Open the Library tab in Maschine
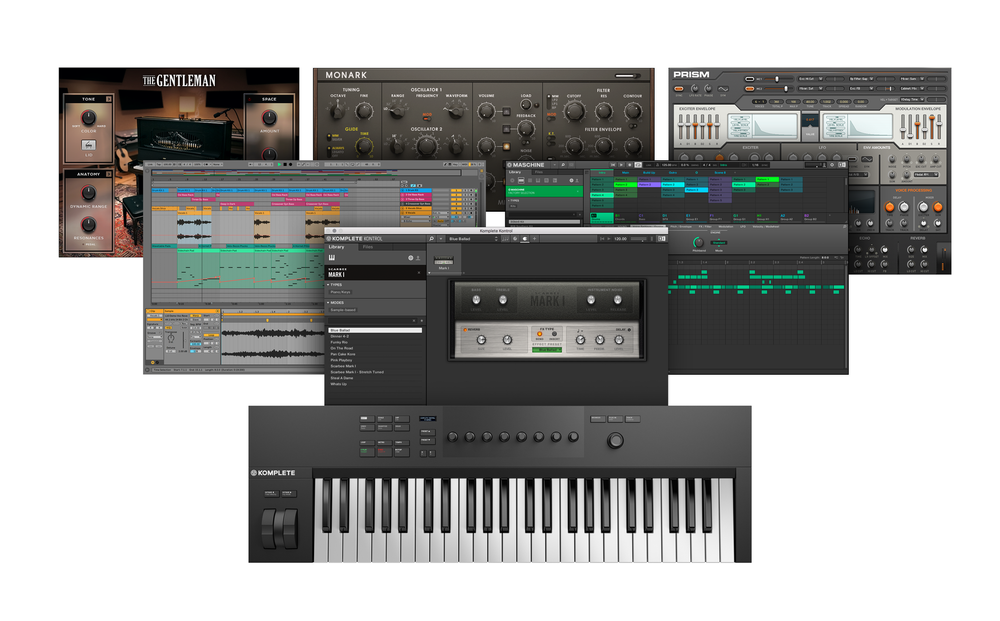 pyautogui.click(x=514, y=172)
